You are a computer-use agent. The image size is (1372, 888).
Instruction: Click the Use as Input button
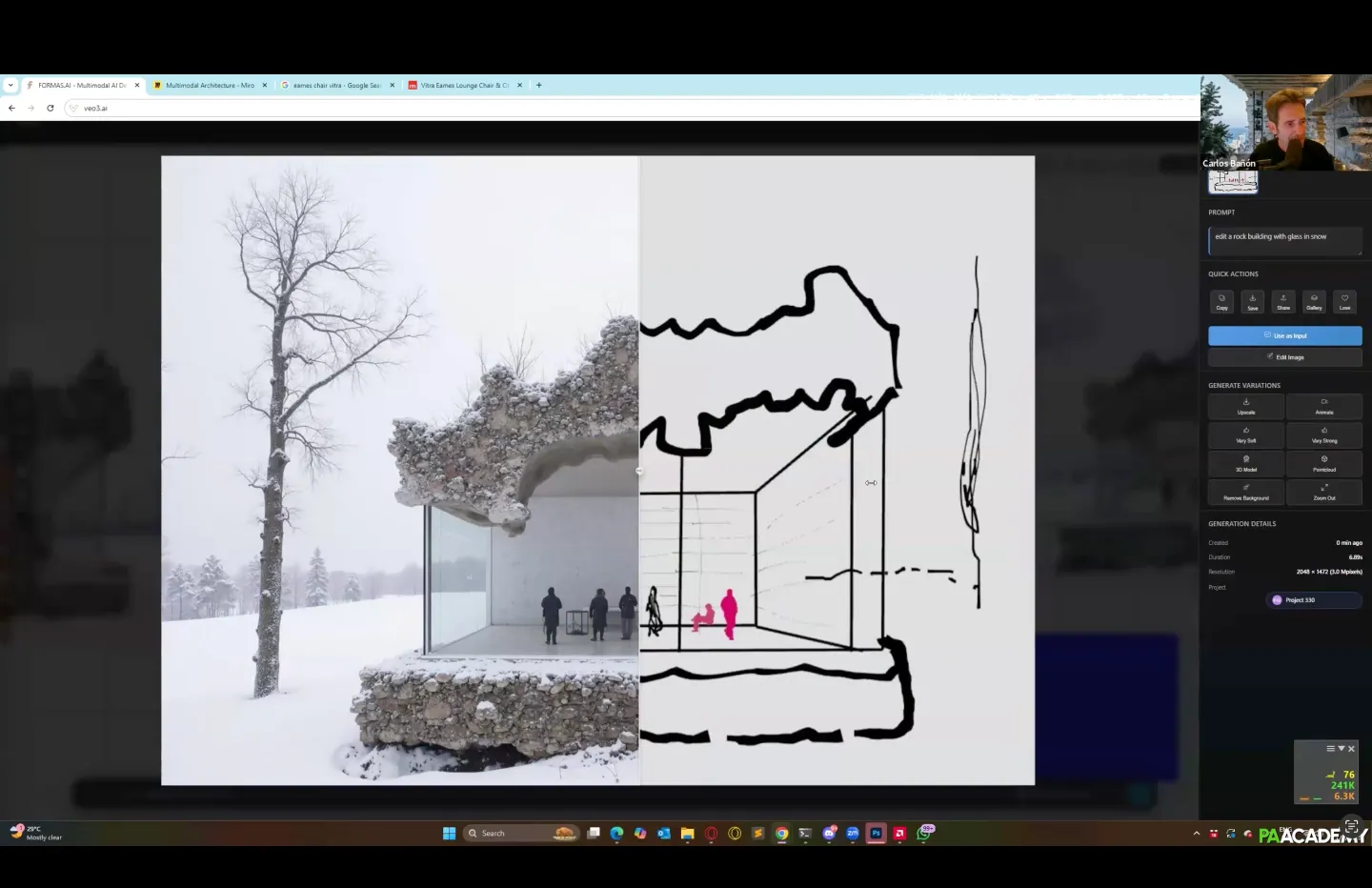click(1284, 335)
